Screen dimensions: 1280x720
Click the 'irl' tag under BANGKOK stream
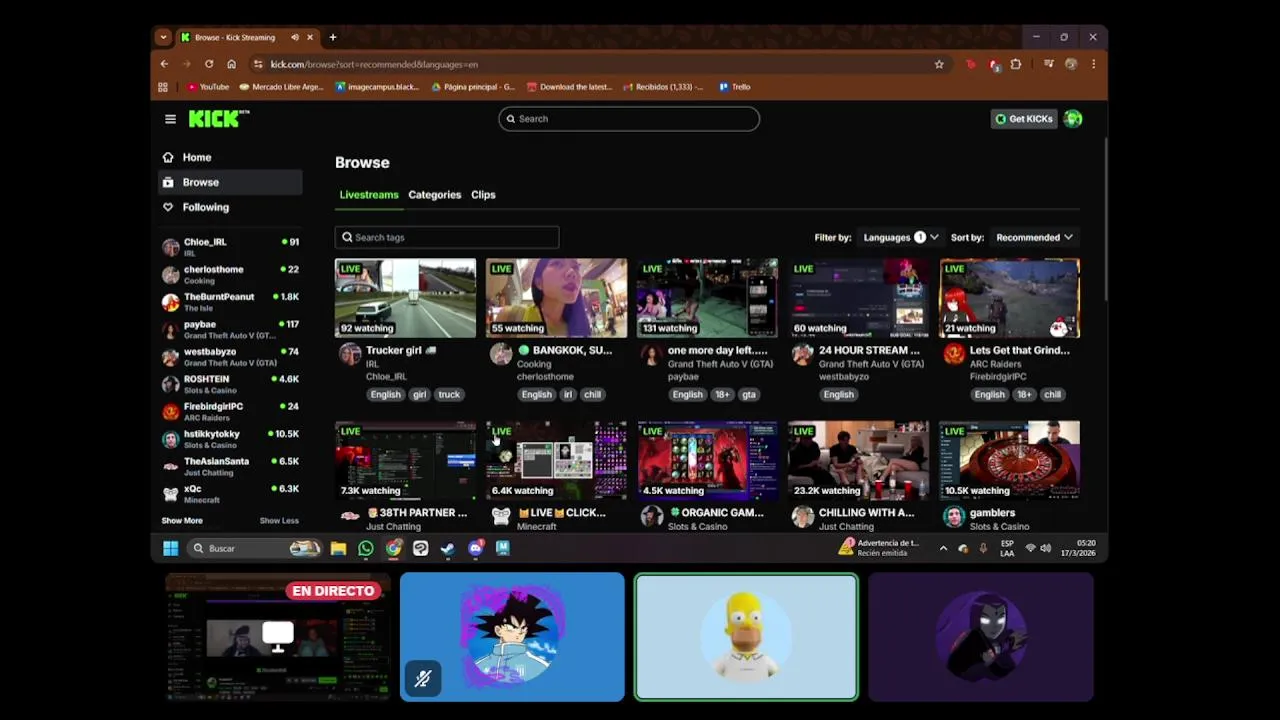pyautogui.click(x=567, y=394)
